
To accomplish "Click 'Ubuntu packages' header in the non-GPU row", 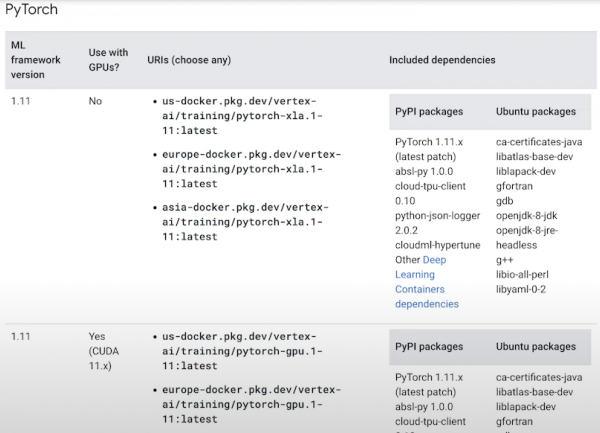I will 536,112.
